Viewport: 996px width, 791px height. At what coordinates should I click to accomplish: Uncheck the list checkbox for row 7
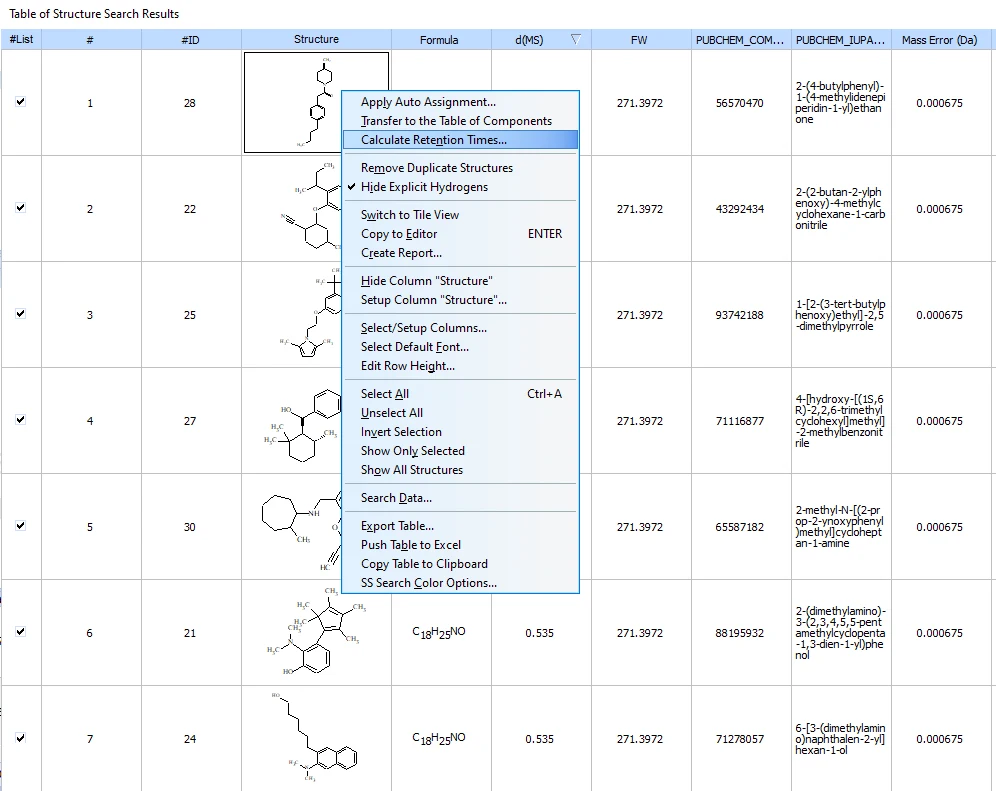pos(20,738)
